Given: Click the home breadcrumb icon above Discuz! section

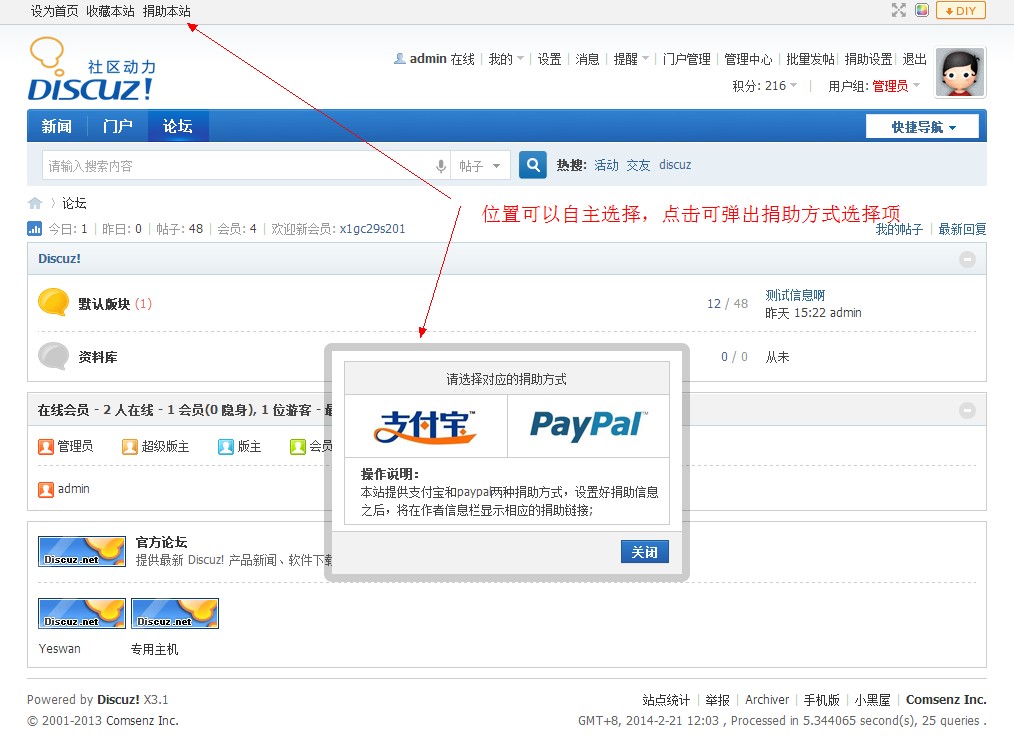Looking at the screenshot, I should pos(35,201).
